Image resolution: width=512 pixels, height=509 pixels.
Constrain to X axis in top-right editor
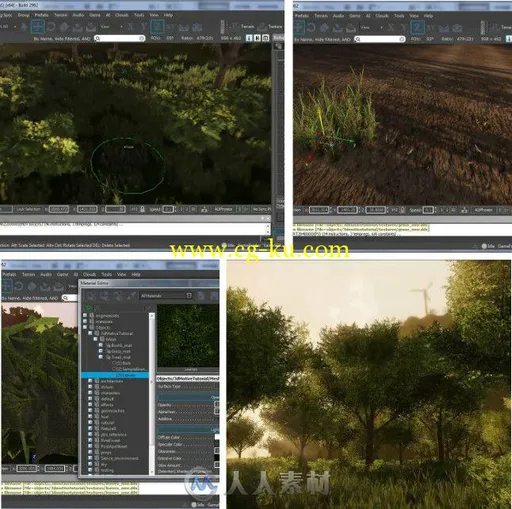pos(391,27)
